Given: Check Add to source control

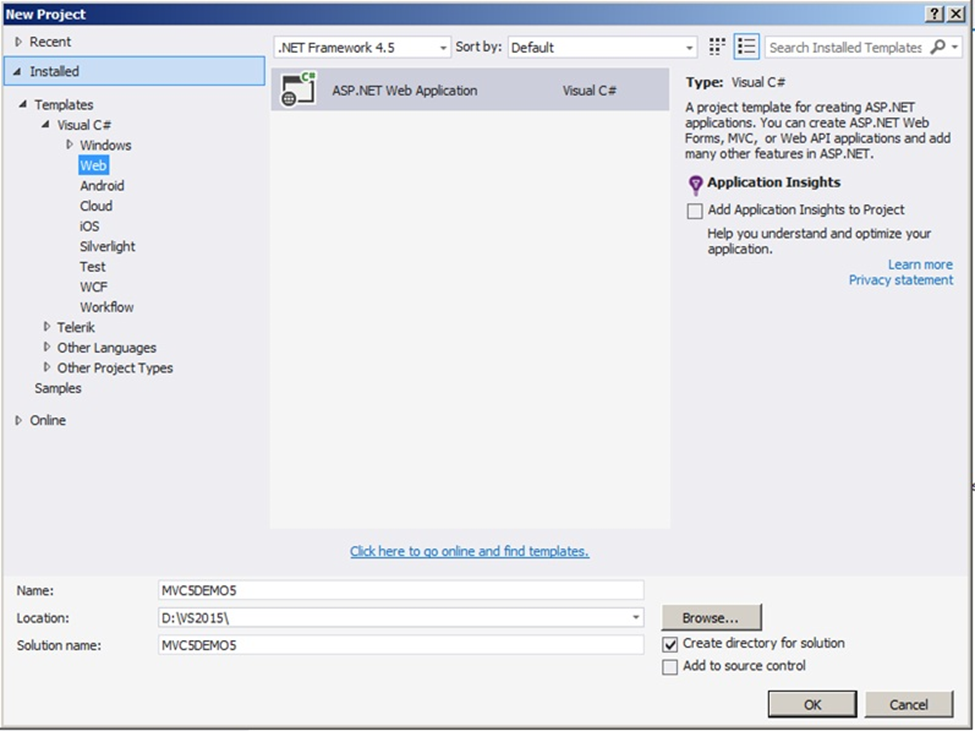Looking at the screenshot, I should pos(670,667).
